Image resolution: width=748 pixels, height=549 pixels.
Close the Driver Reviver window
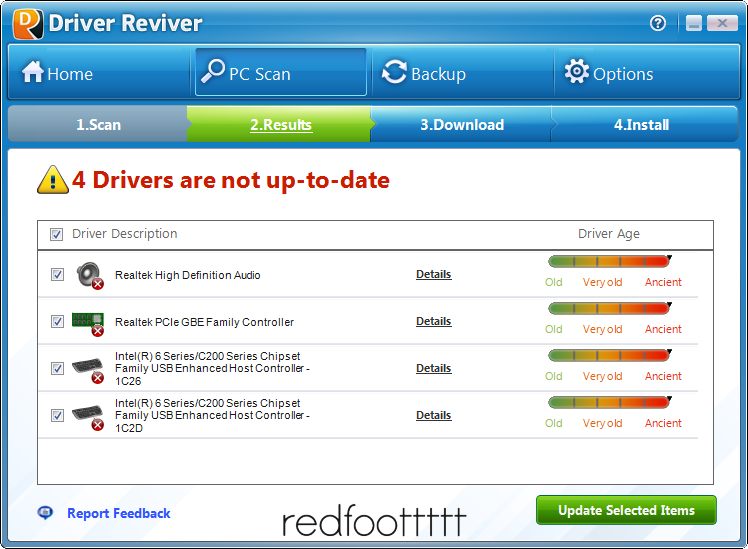722,23
